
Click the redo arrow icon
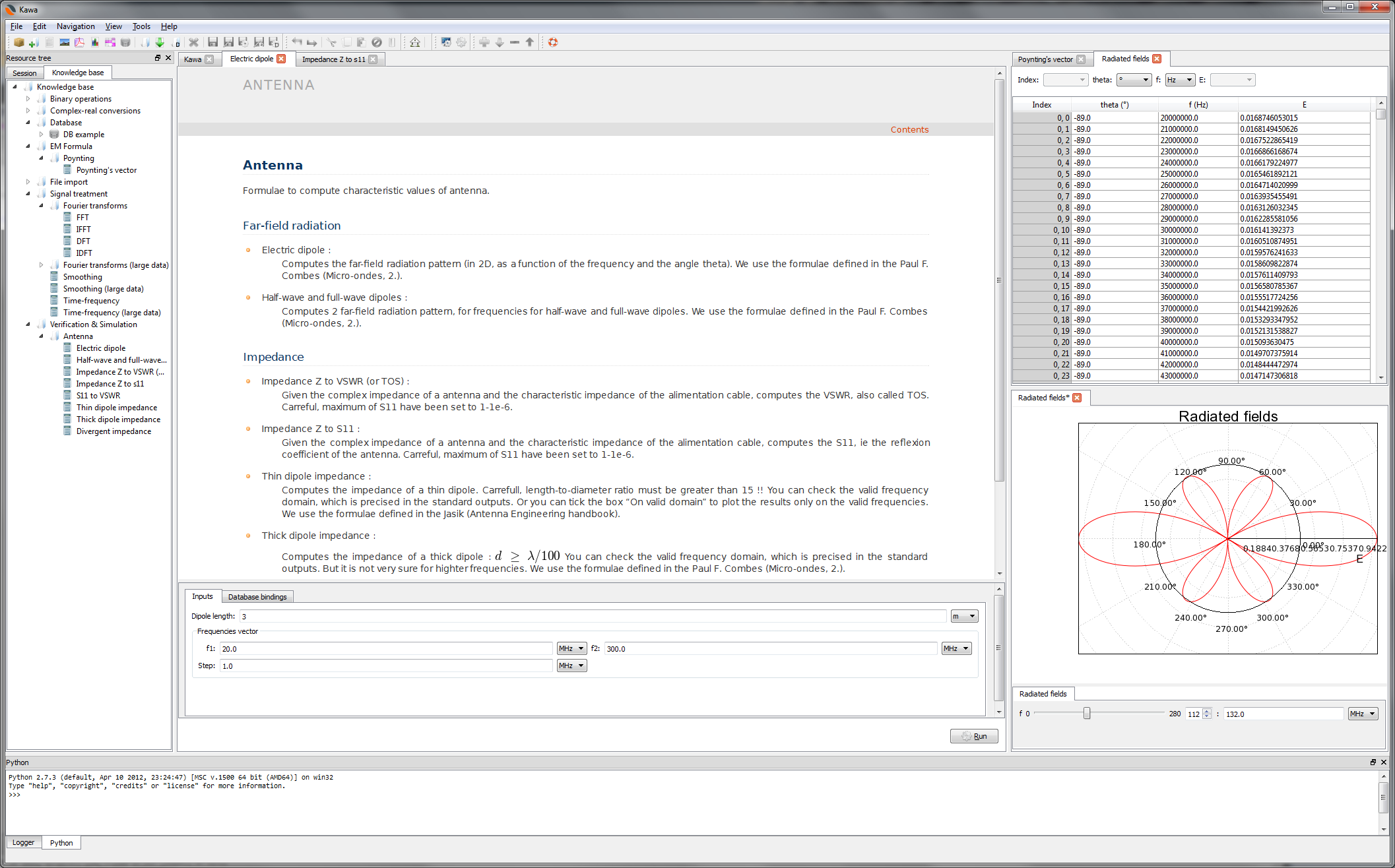[x=312, y=42]
